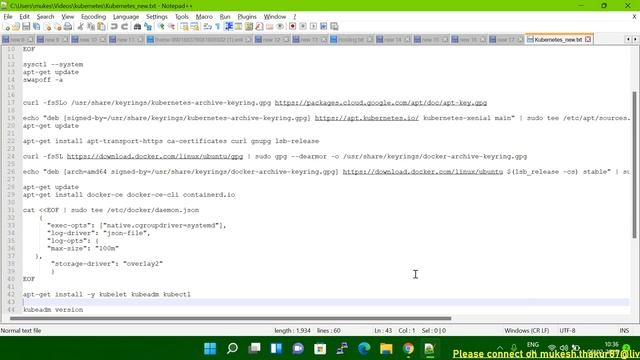Screen dimensions: 640x360
Task: Toggle the Word Wrap toolbar icon
Action: click(208, 27)
